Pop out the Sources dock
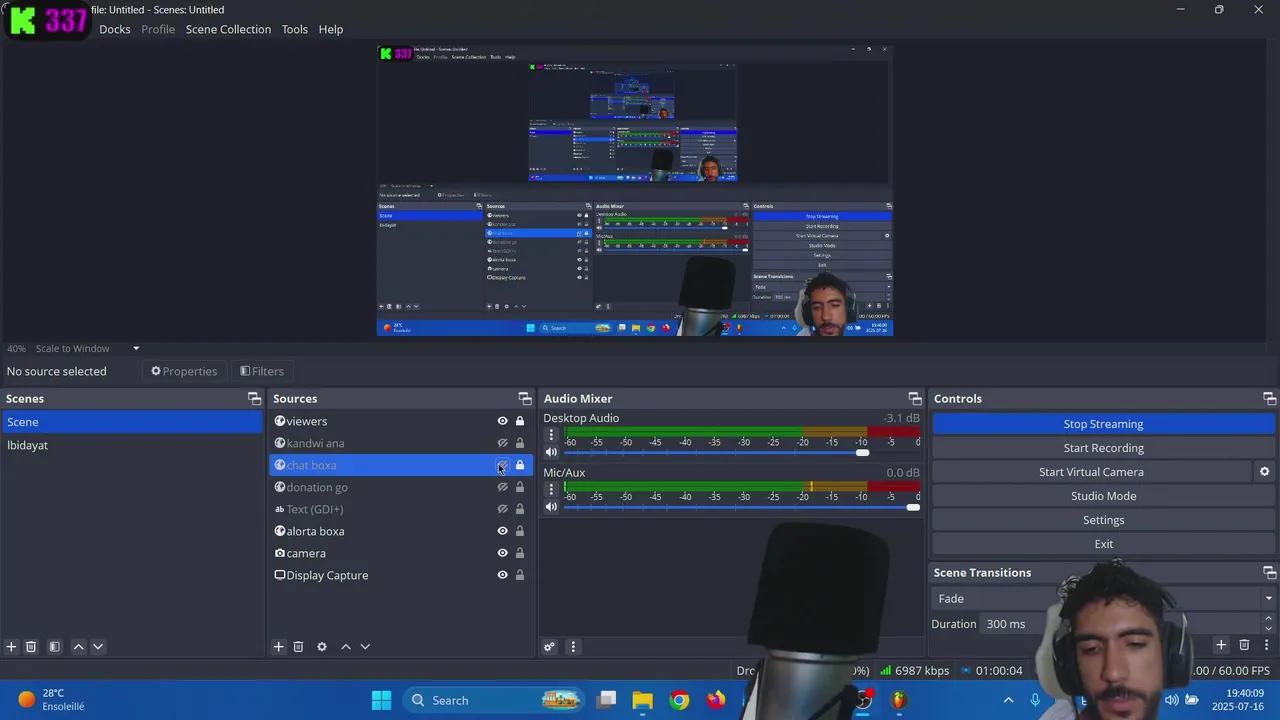Screen dimensions: 1280x720 pyautogui.click(x=524, y=398)
